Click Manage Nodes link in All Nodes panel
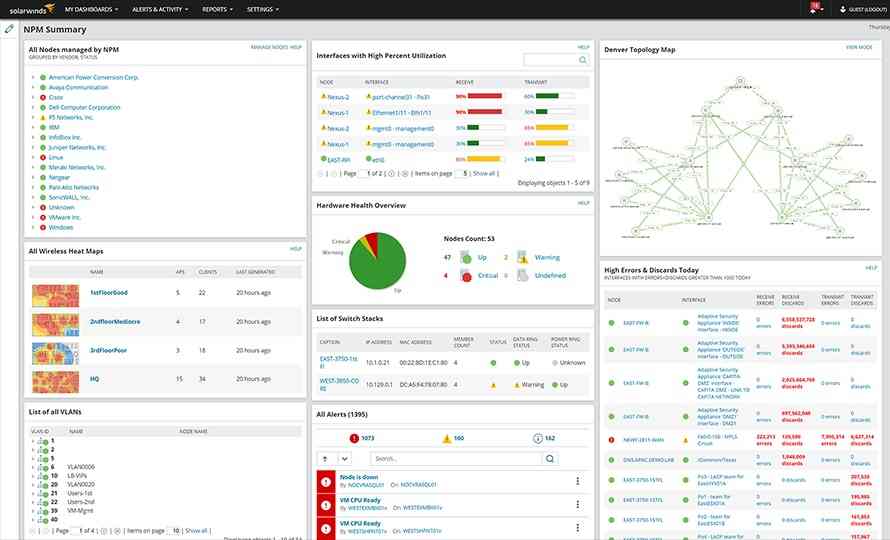The width and height of the screenshot is (890, 540). [270, 47]
